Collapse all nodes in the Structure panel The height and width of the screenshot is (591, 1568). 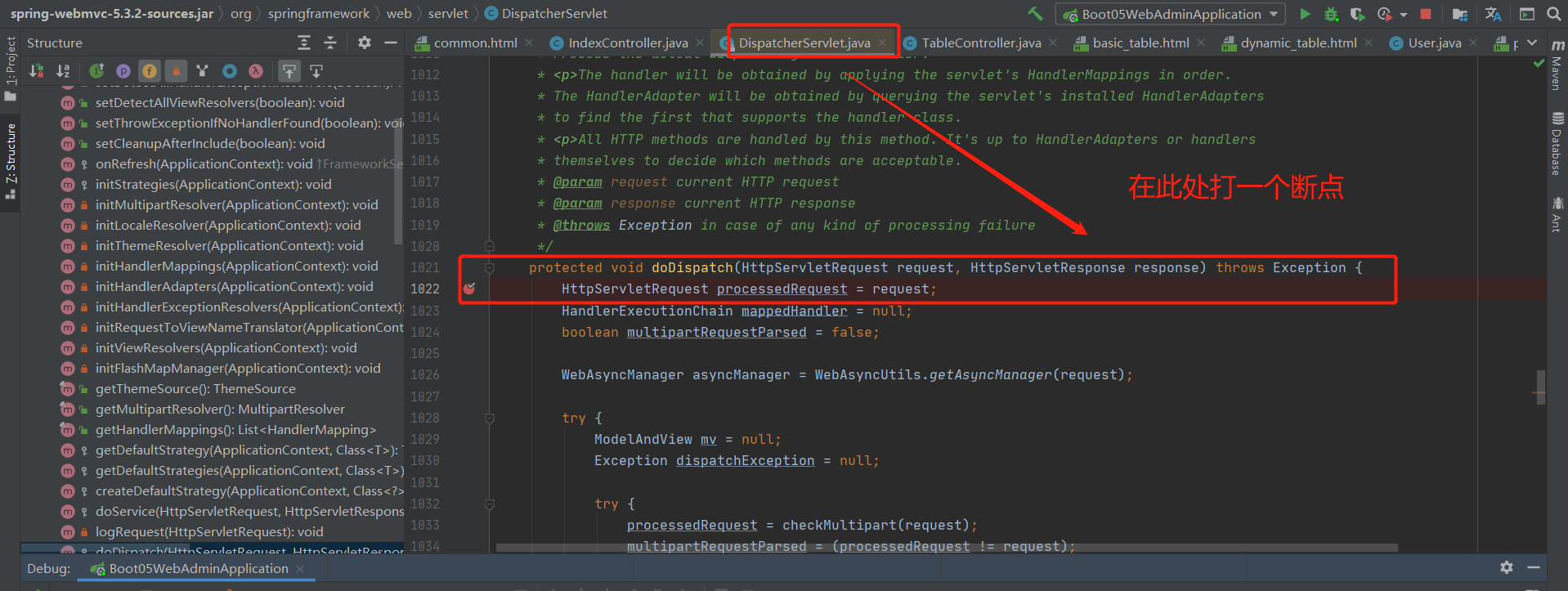click(330, 43)
